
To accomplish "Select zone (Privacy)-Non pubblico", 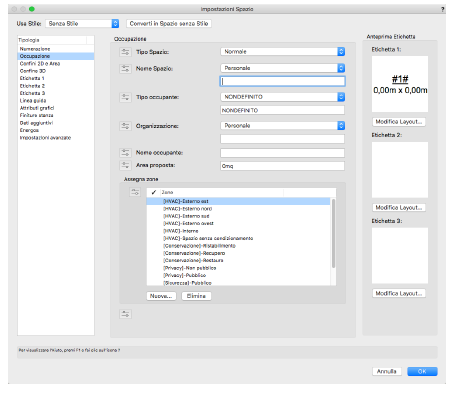I will (239, 268).
